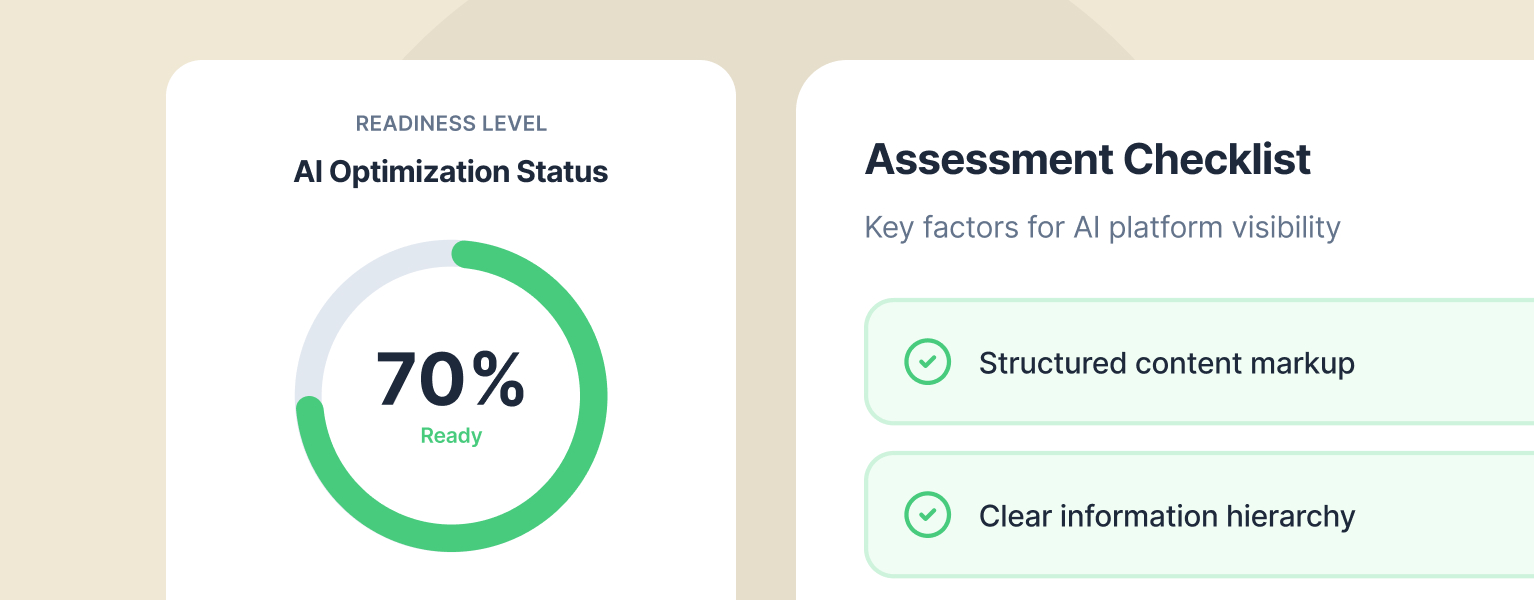Click the green "Ready" status label
Image resolution: width=1534 pixels, height=600 pixels.
[451, 436]
